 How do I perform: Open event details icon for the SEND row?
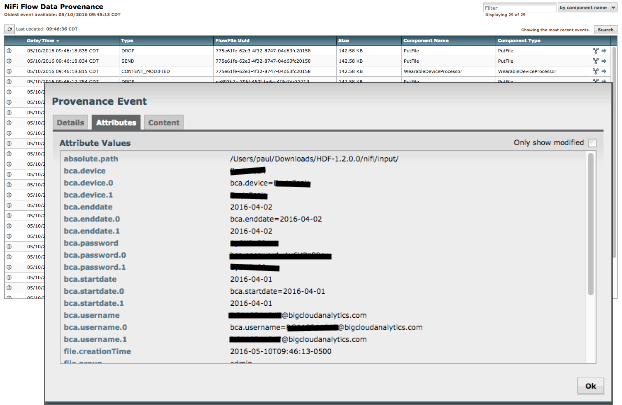point(9,61)
